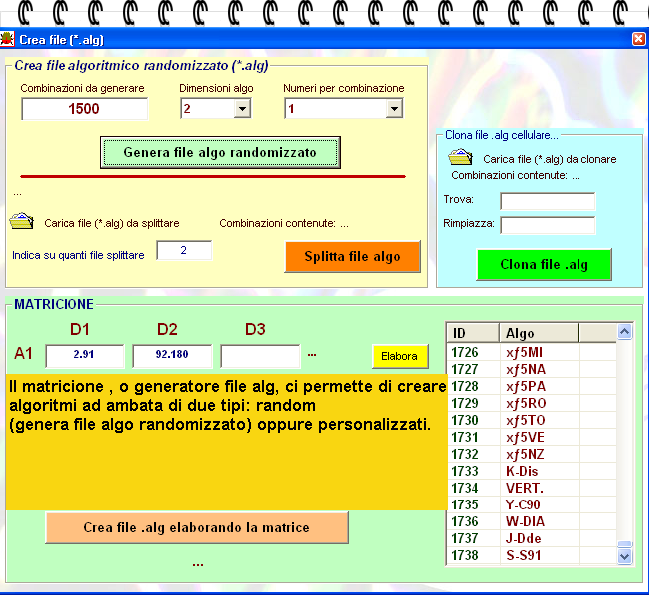Click scroll up arrow in algo list
The image size is (649, 595).
[x=624, y=331]
